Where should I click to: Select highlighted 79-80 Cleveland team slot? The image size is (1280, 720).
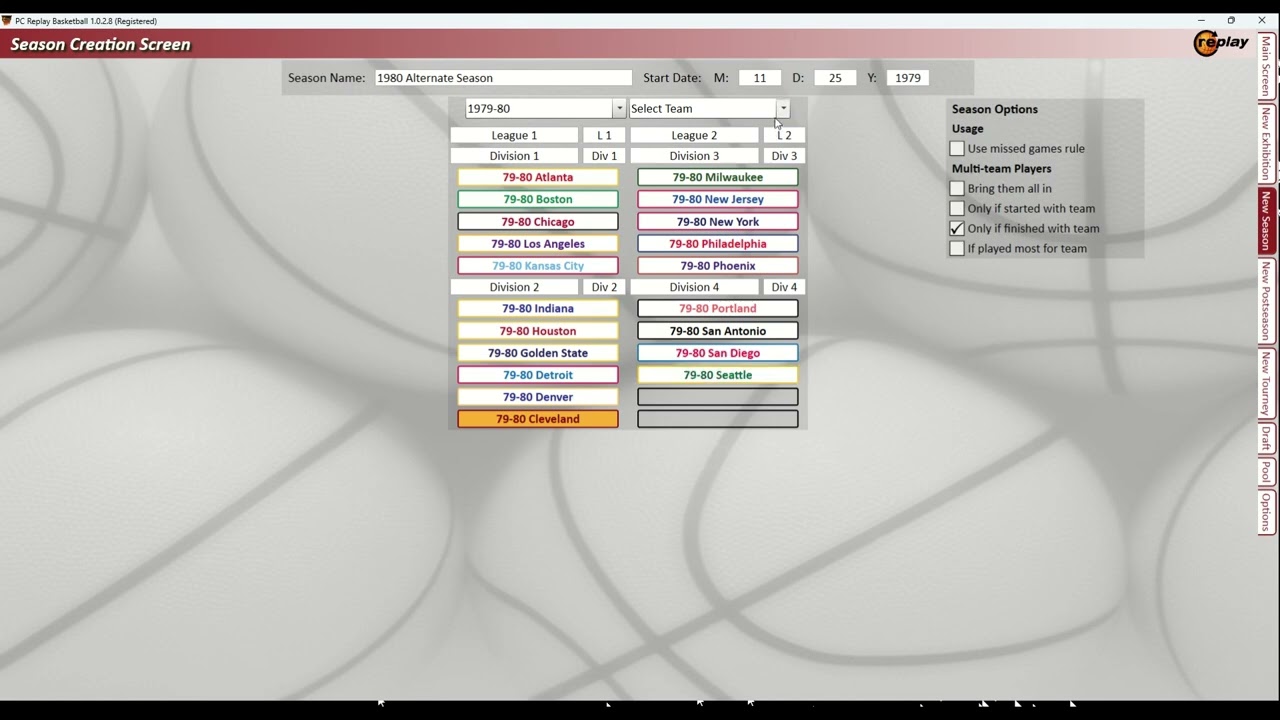click(x=538, y=418)
